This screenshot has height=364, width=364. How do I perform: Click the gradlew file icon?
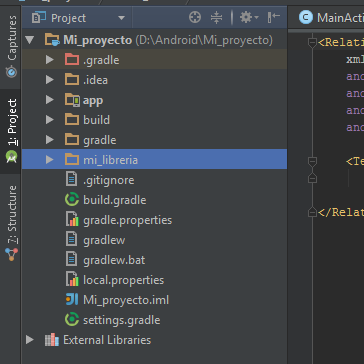click(71, 240)
